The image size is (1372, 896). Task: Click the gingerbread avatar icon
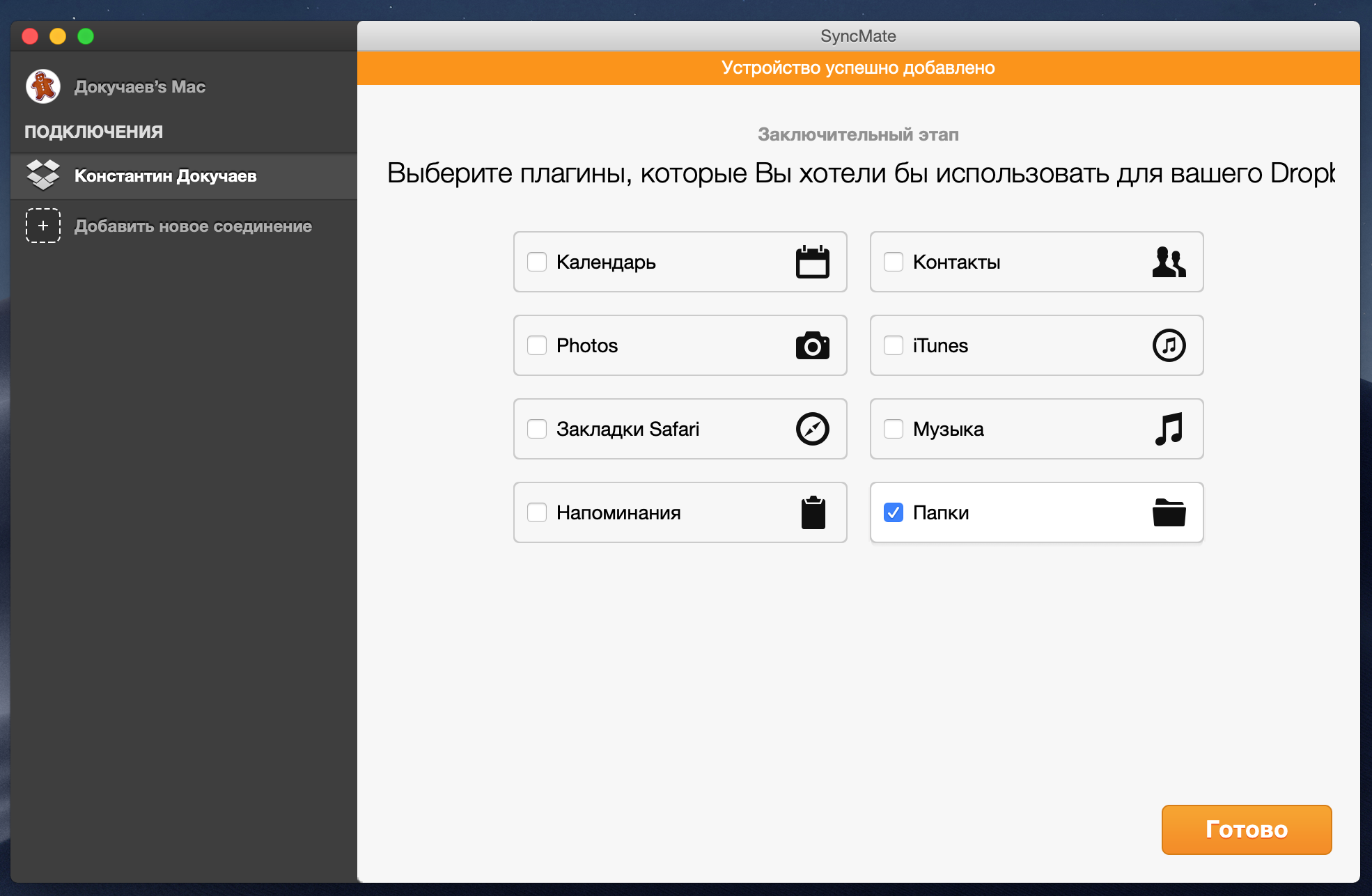(x=43, y=87)
